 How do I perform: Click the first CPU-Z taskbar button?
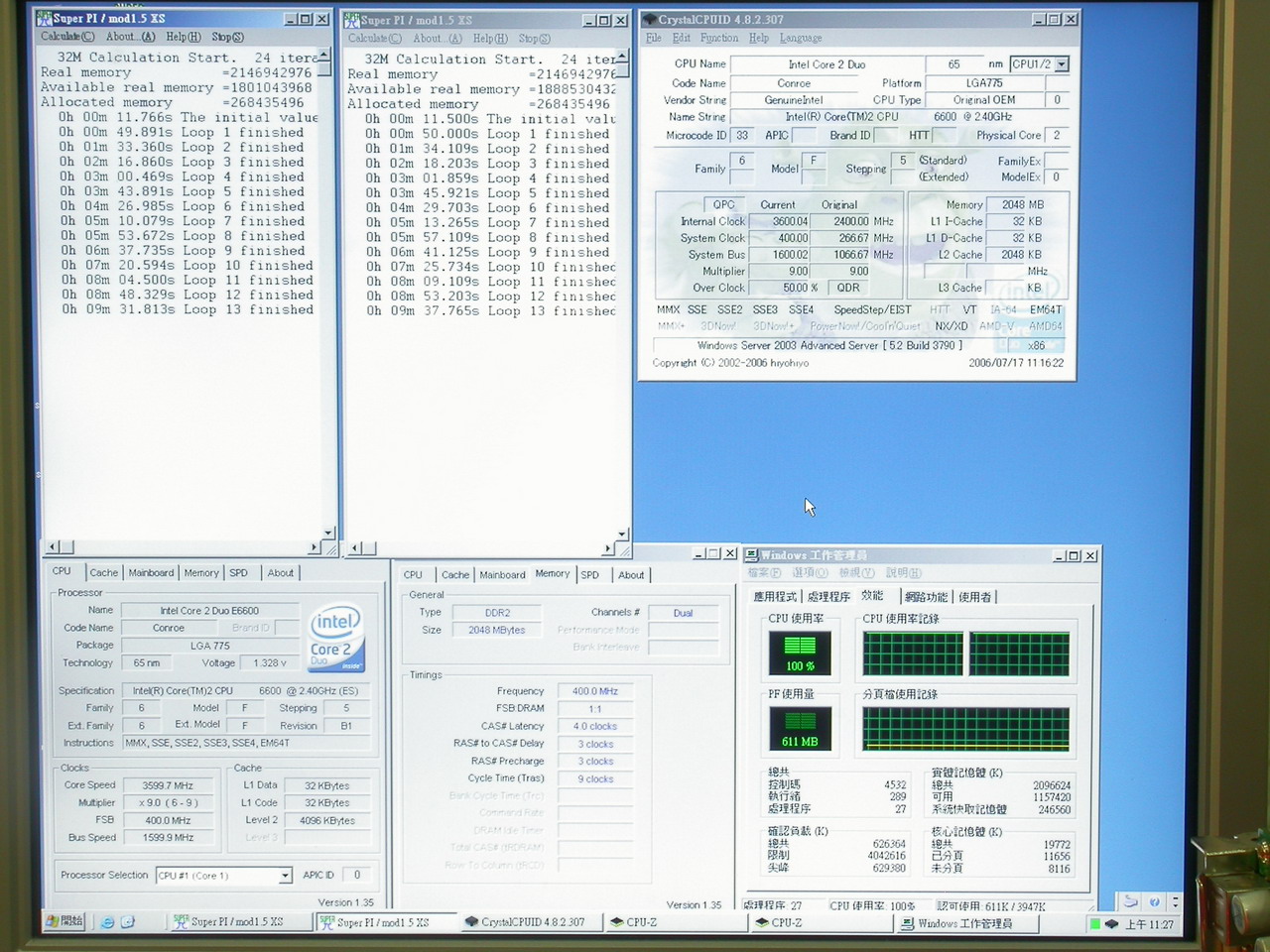(677, 922)
